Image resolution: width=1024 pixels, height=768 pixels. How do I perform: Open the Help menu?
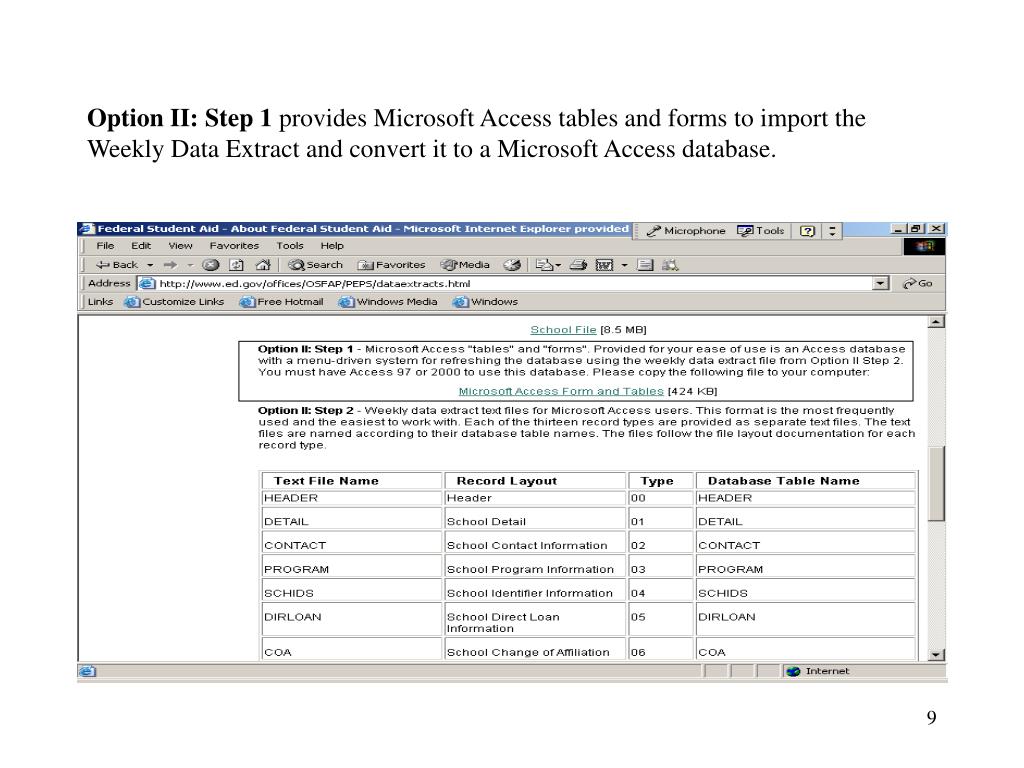click(x=332, y=246)
